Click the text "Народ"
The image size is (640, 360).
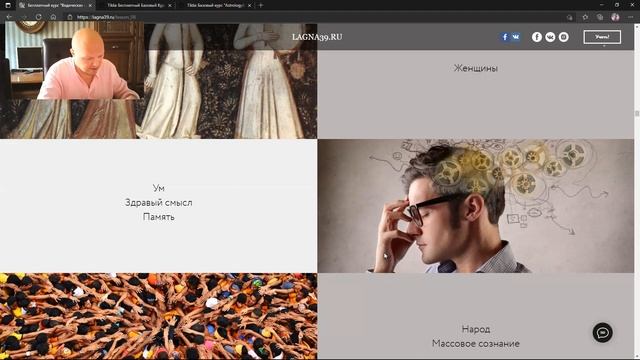[476, 329]
